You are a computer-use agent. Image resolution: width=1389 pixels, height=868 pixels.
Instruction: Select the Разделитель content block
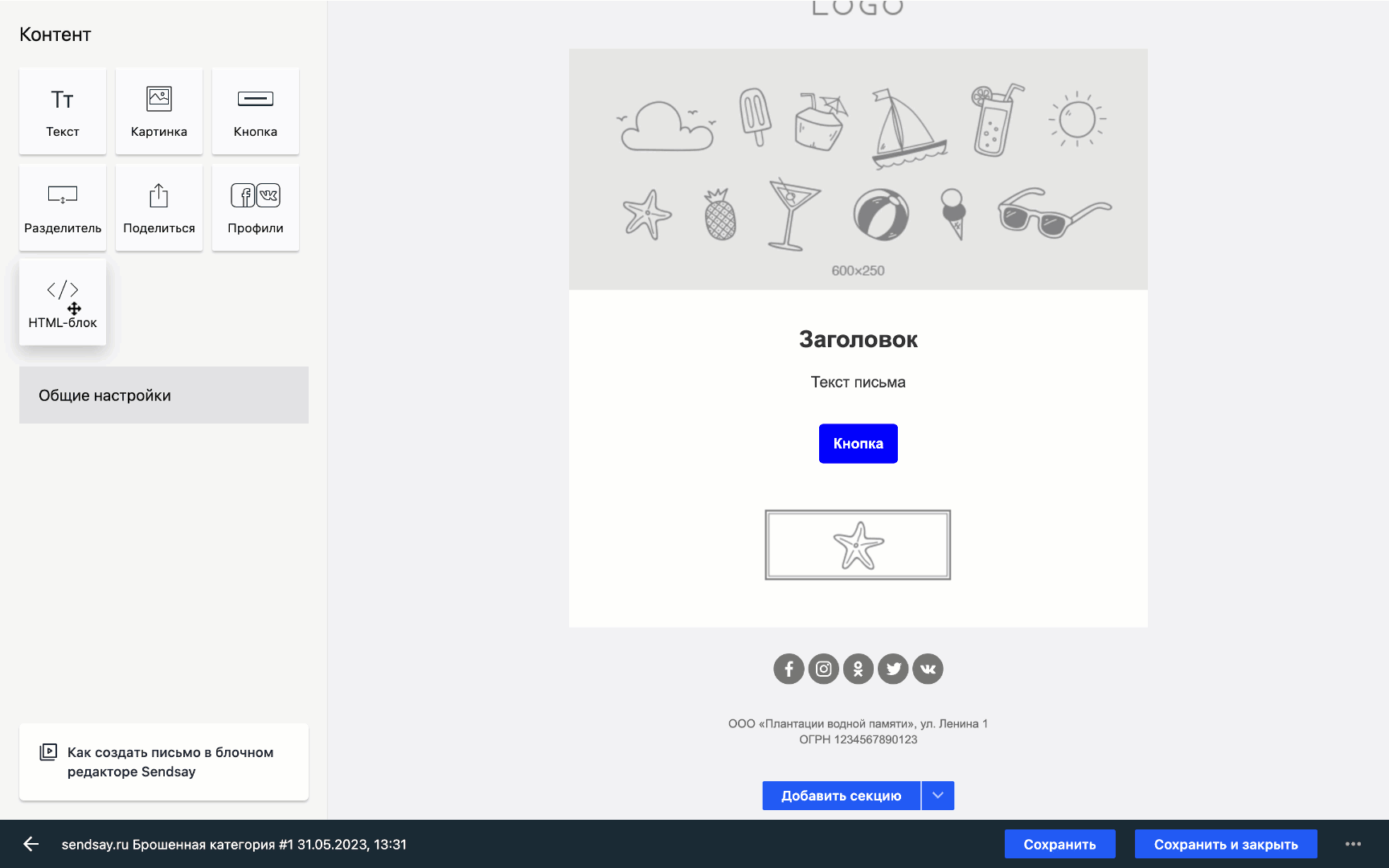pos(63,207)
